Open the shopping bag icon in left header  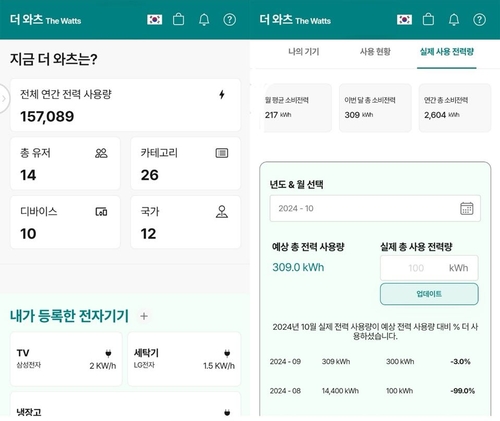pos(178,19)
